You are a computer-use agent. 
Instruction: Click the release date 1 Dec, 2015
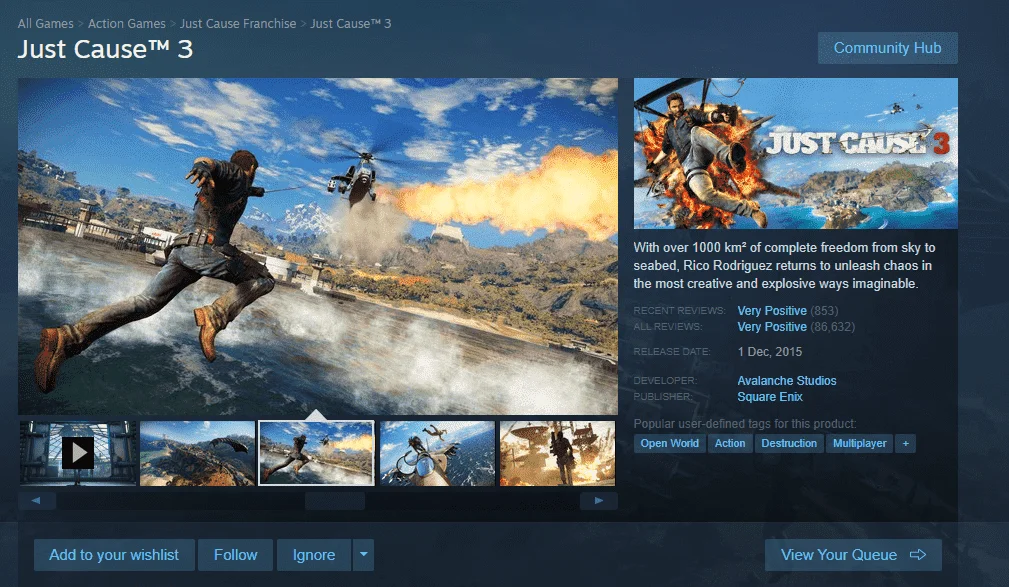tap(770, 352)
